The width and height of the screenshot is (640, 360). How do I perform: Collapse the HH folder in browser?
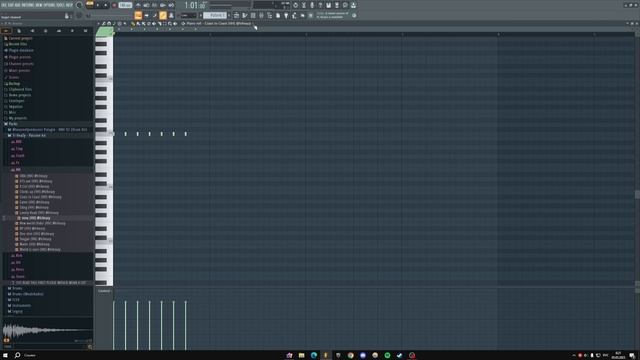[18, 169]
